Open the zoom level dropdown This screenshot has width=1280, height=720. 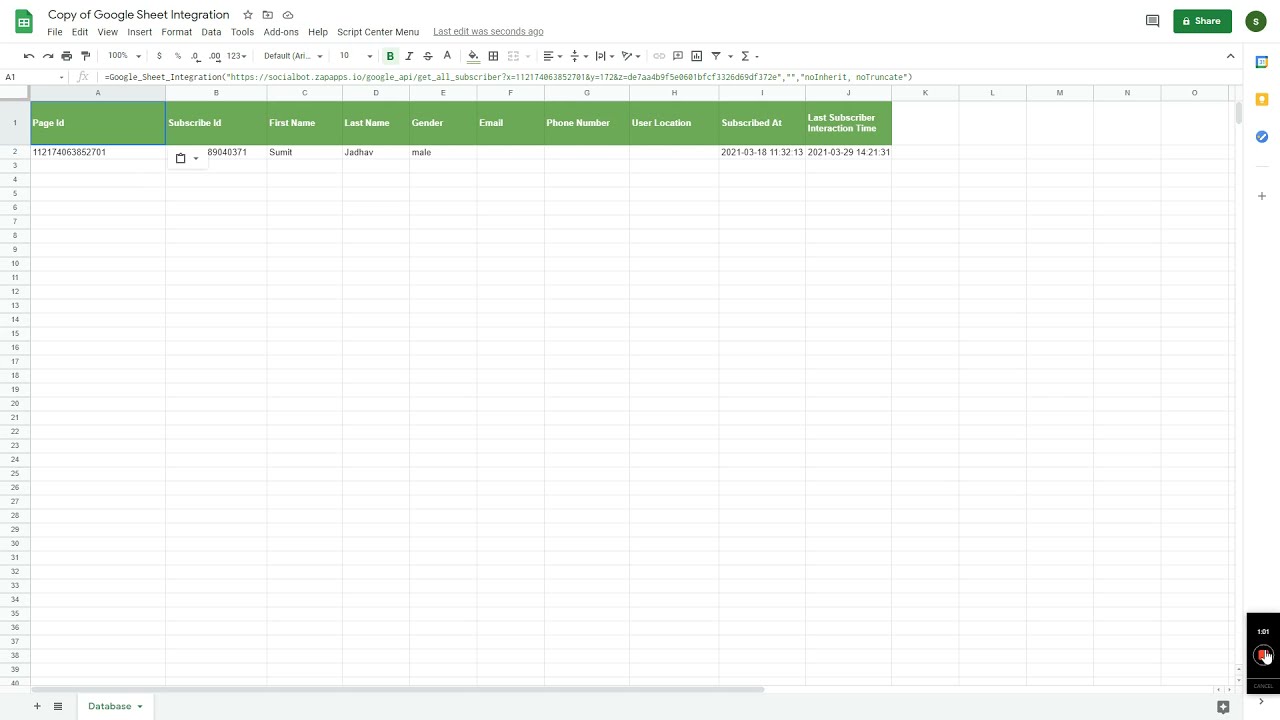(x=125, y=56)
